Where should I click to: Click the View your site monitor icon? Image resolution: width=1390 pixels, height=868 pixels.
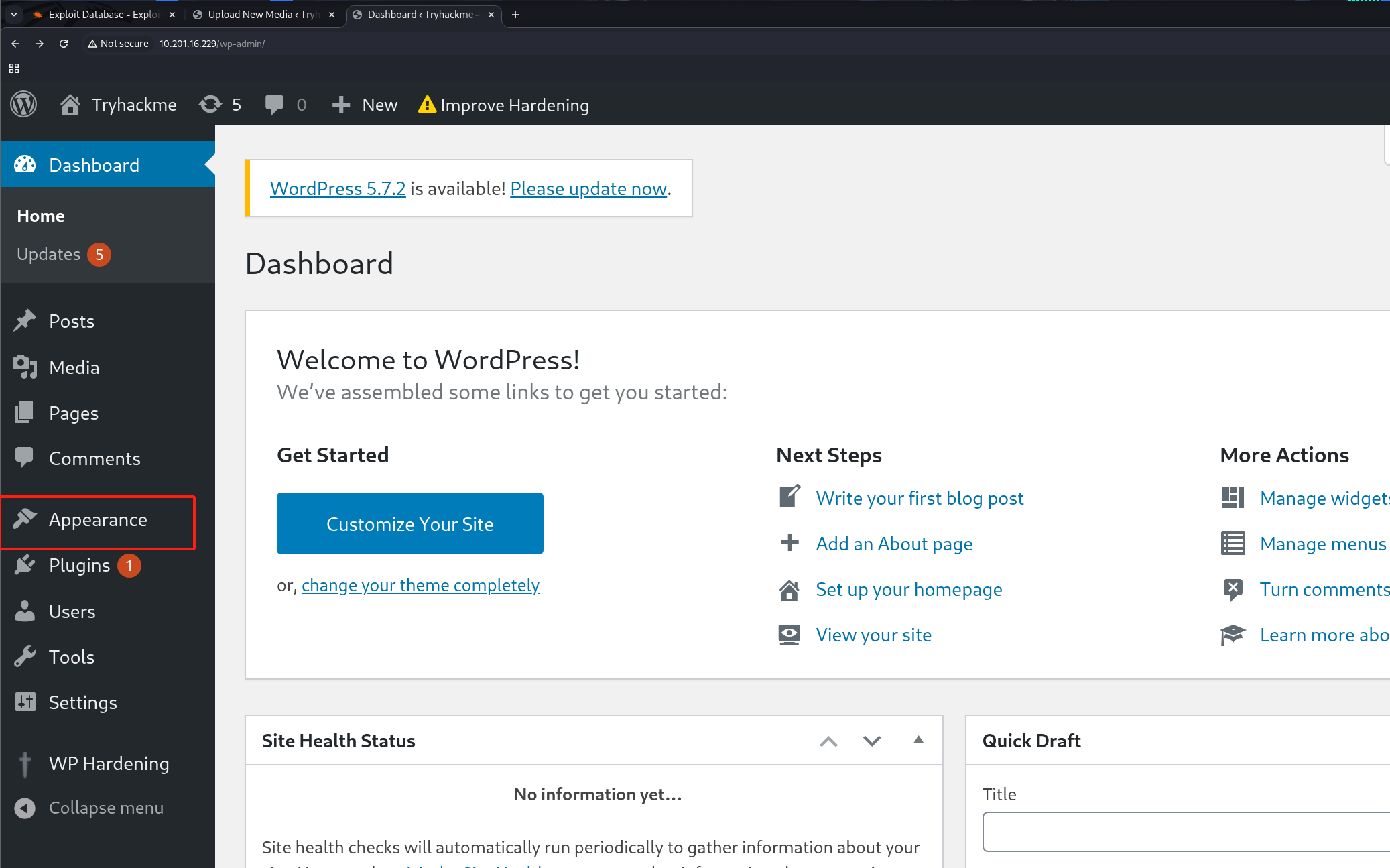coord(789,635)
